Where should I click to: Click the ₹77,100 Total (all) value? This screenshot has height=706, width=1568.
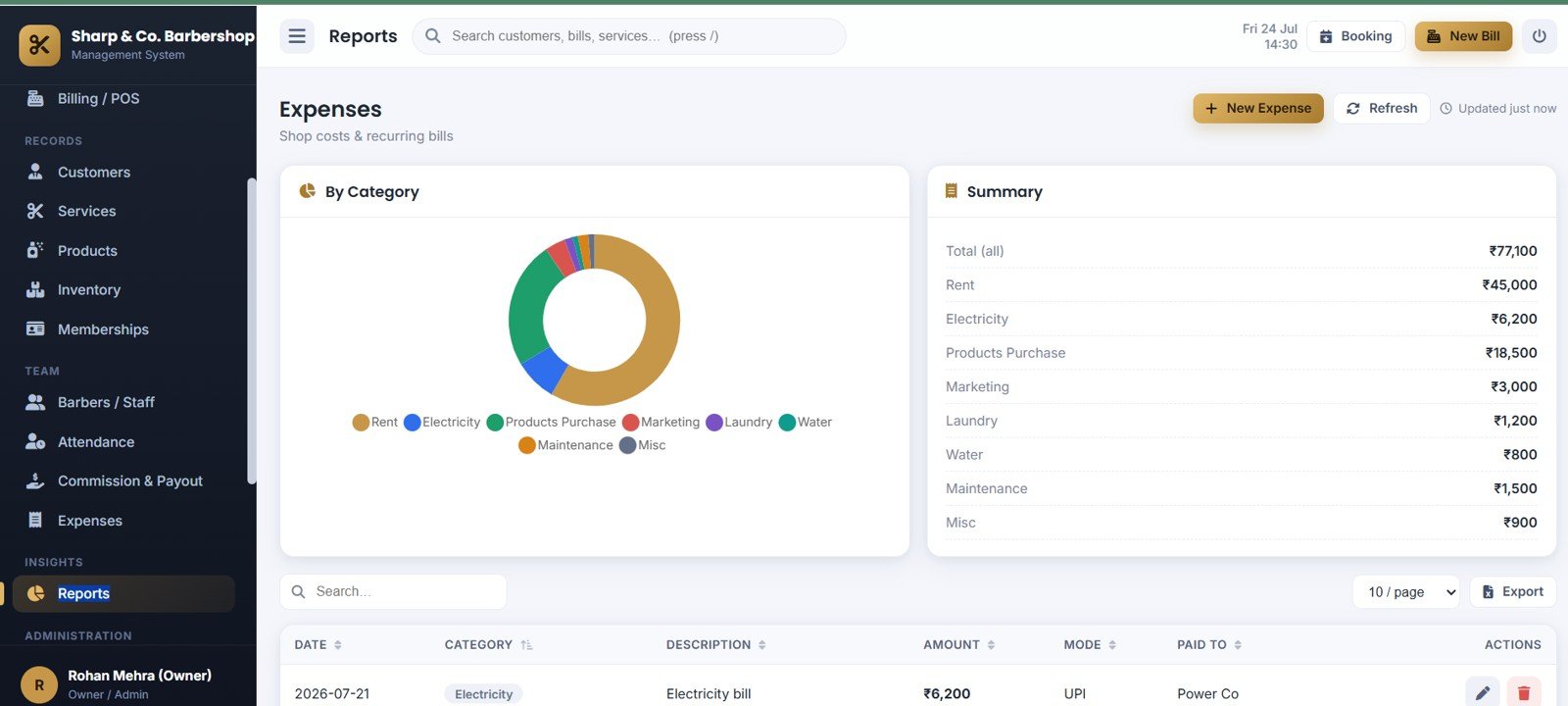(1513, 251)
